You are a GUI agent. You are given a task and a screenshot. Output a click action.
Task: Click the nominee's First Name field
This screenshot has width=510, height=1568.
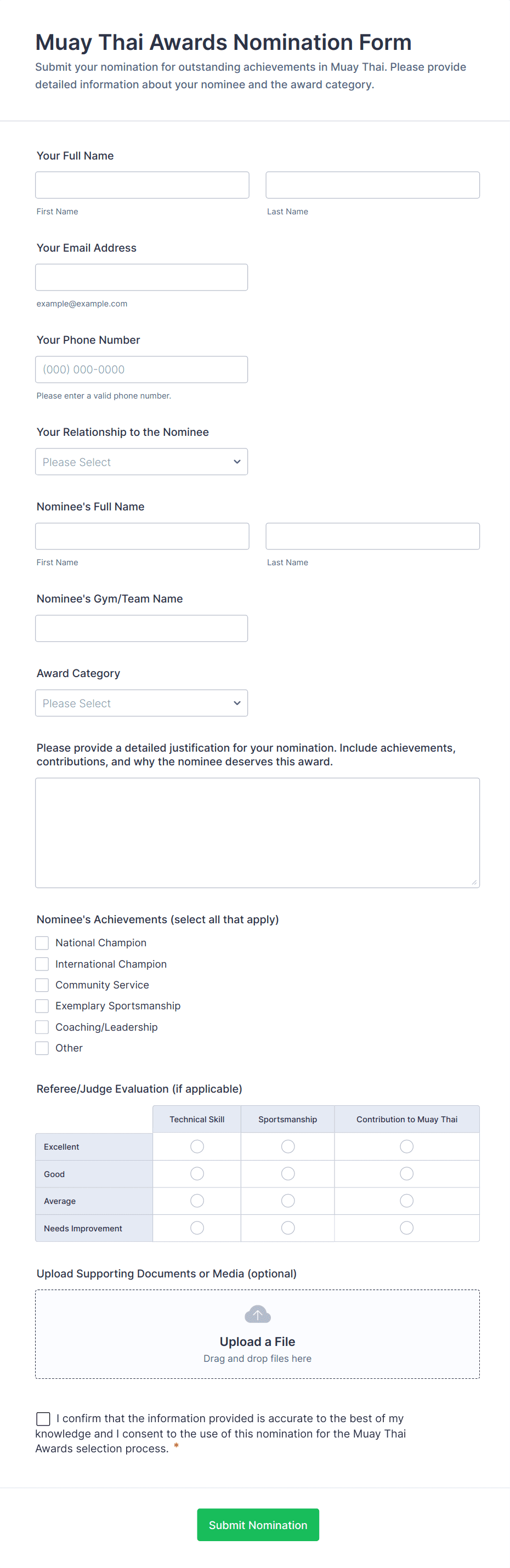(141, 536)
